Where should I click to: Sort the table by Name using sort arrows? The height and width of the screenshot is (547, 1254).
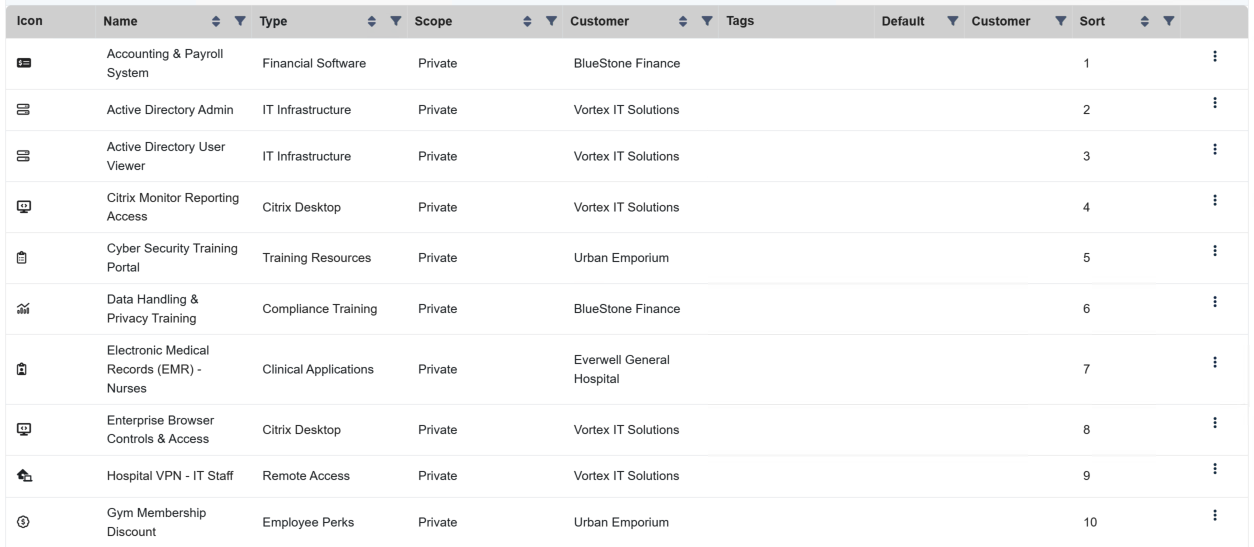(218, 21)
